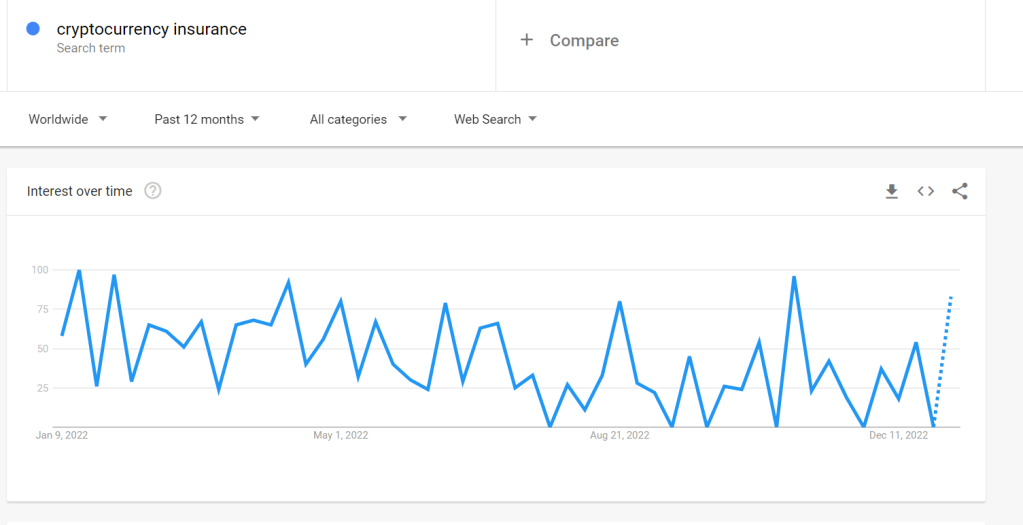This screenshot has height=525, width=1023.
Task: Click the Aug 21, 2022 axis label
Action: click(x=620, y=436)
